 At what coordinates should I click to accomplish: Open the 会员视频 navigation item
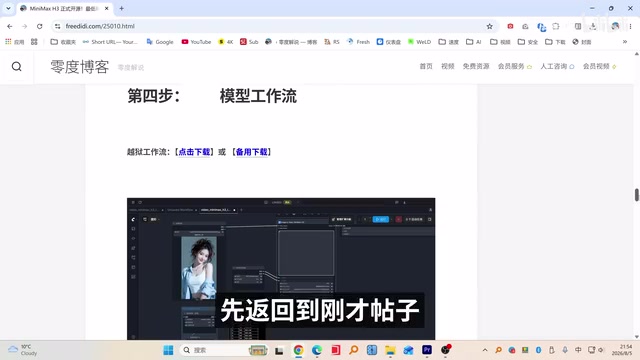pos(600,66)
